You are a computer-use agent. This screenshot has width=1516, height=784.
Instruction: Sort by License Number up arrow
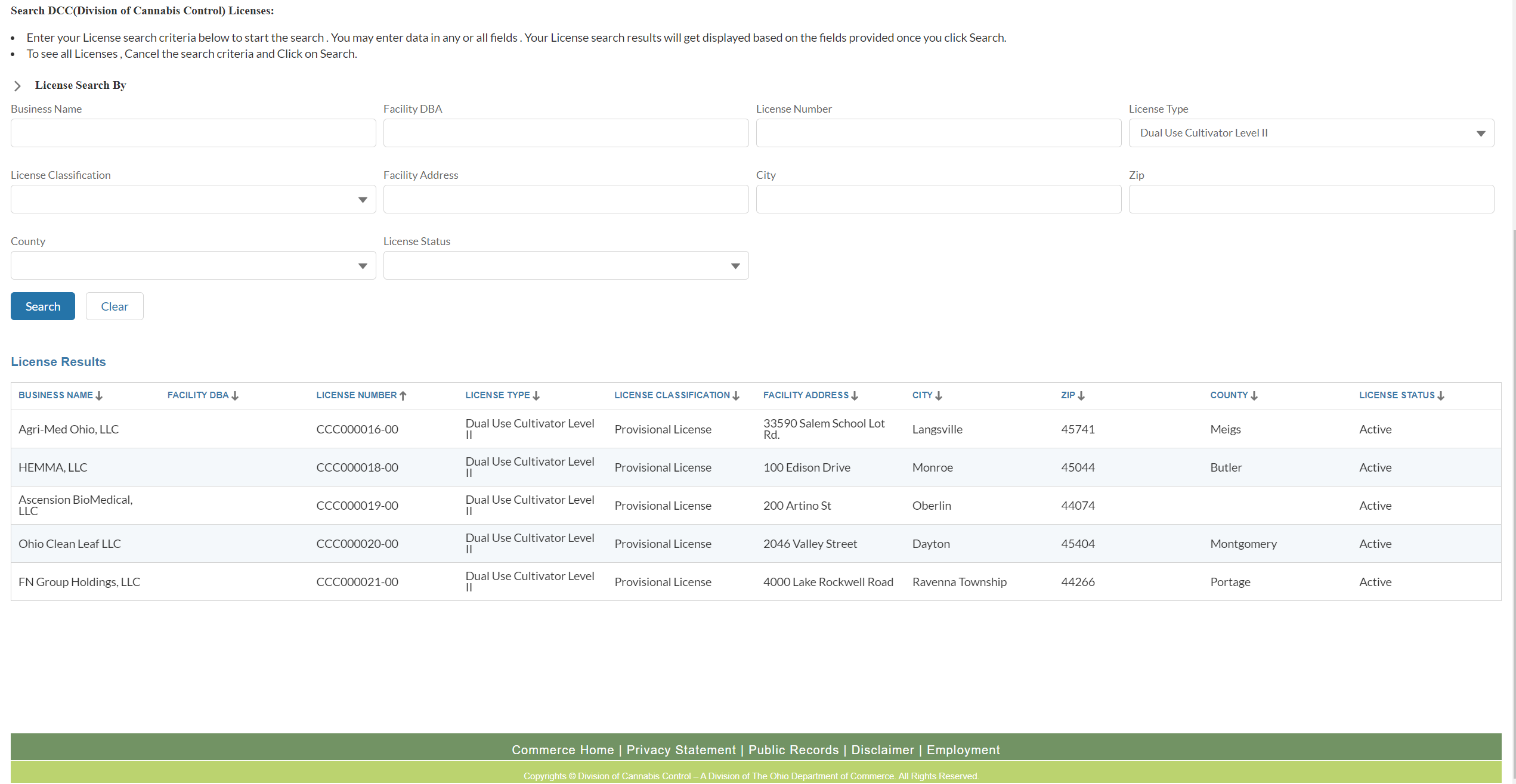click(403, 396)
